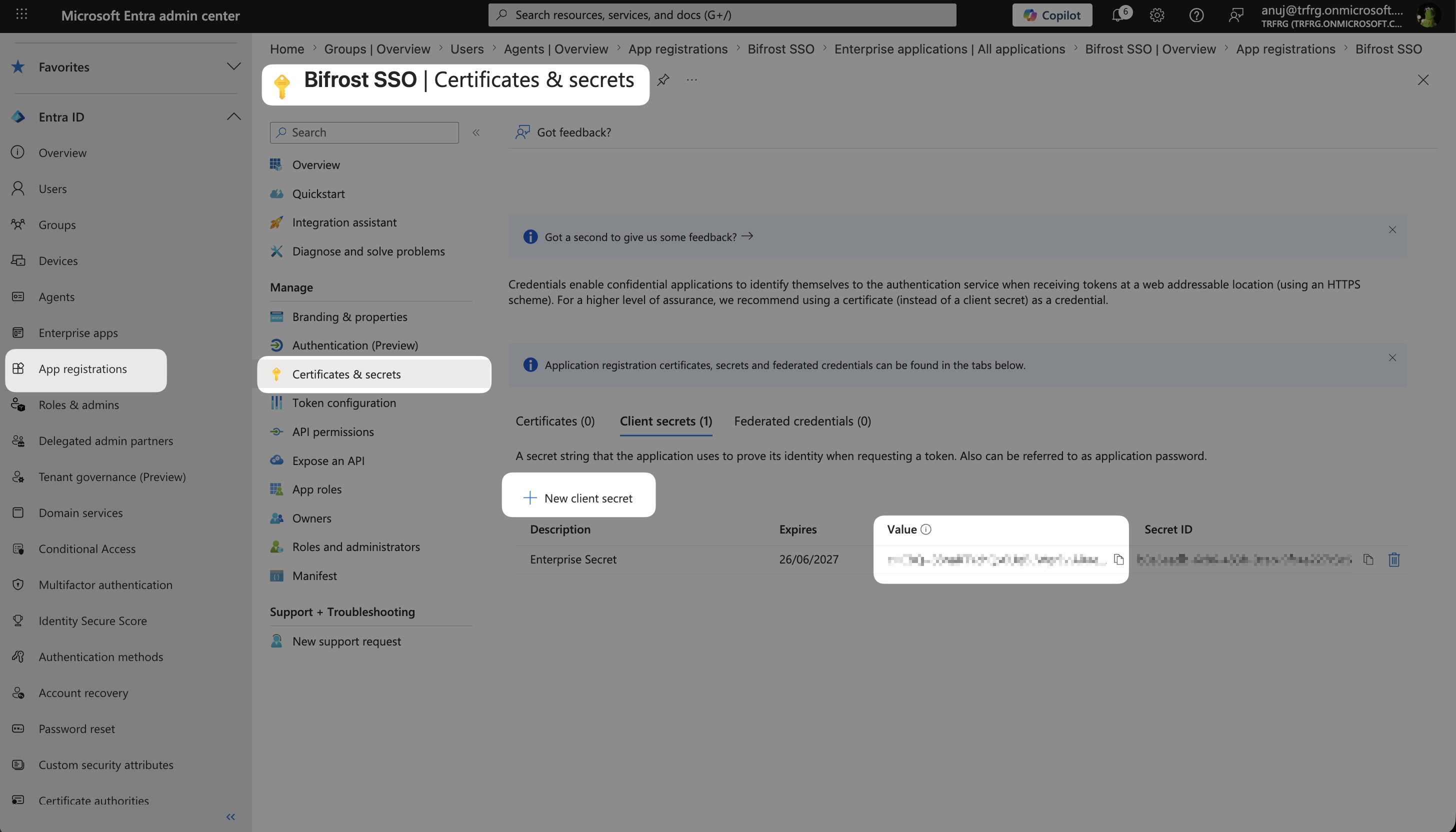Image resolution: width=1456 pixels, height=832 pixels.
Task: Open Quickstart menu item
Action: (318, 193)
